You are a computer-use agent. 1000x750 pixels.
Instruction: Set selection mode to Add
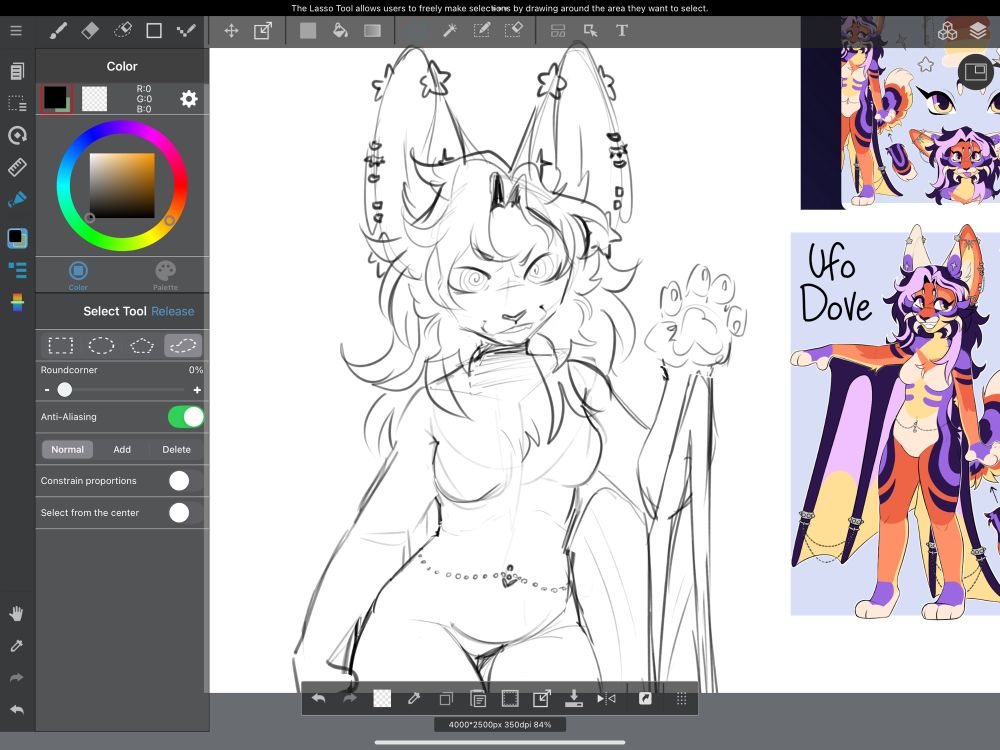pyautogui.click(x=122, y=450)
